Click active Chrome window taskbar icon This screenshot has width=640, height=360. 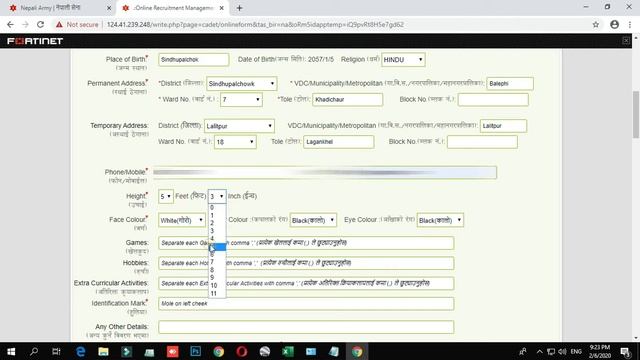357,351
